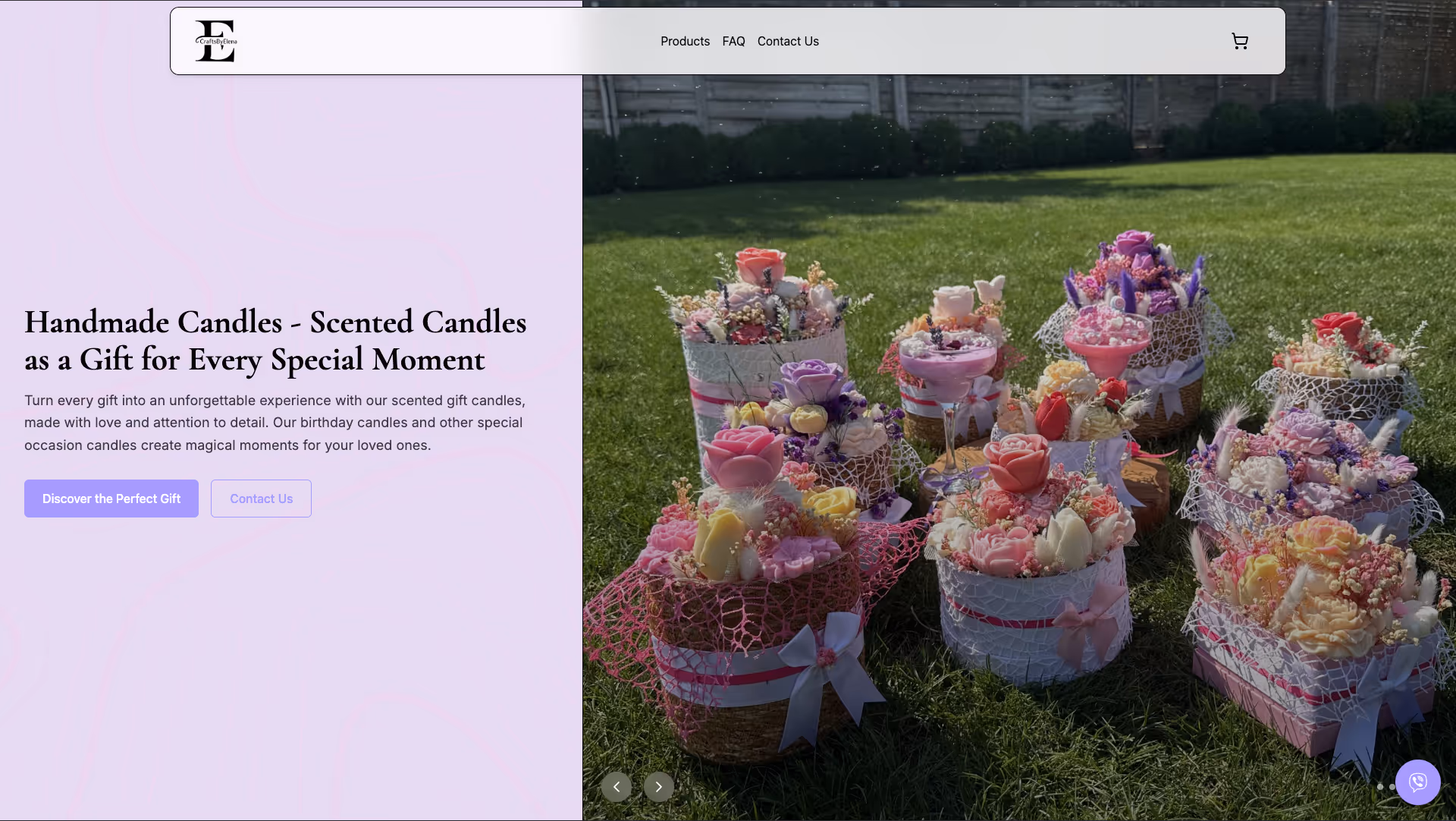Screen dimensions: 1456x821
Task: Click the outlined Contact Us button
Action: click(x=261, y=499)
